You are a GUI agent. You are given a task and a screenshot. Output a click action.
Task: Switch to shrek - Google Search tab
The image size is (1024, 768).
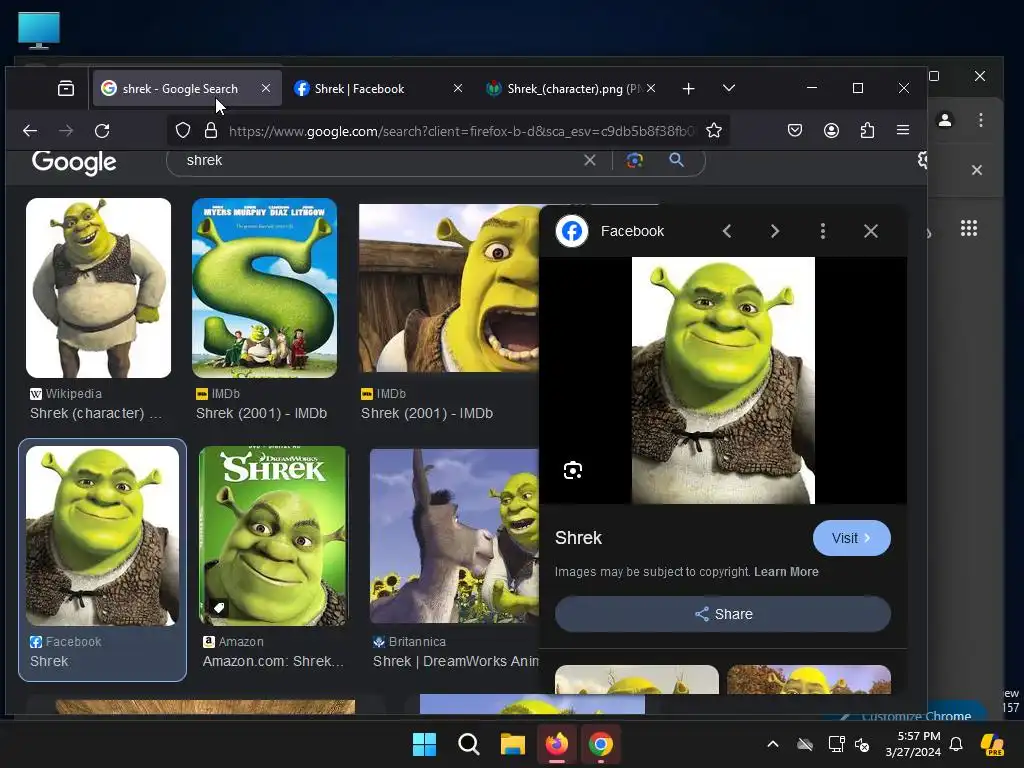(x=187, y=88)
